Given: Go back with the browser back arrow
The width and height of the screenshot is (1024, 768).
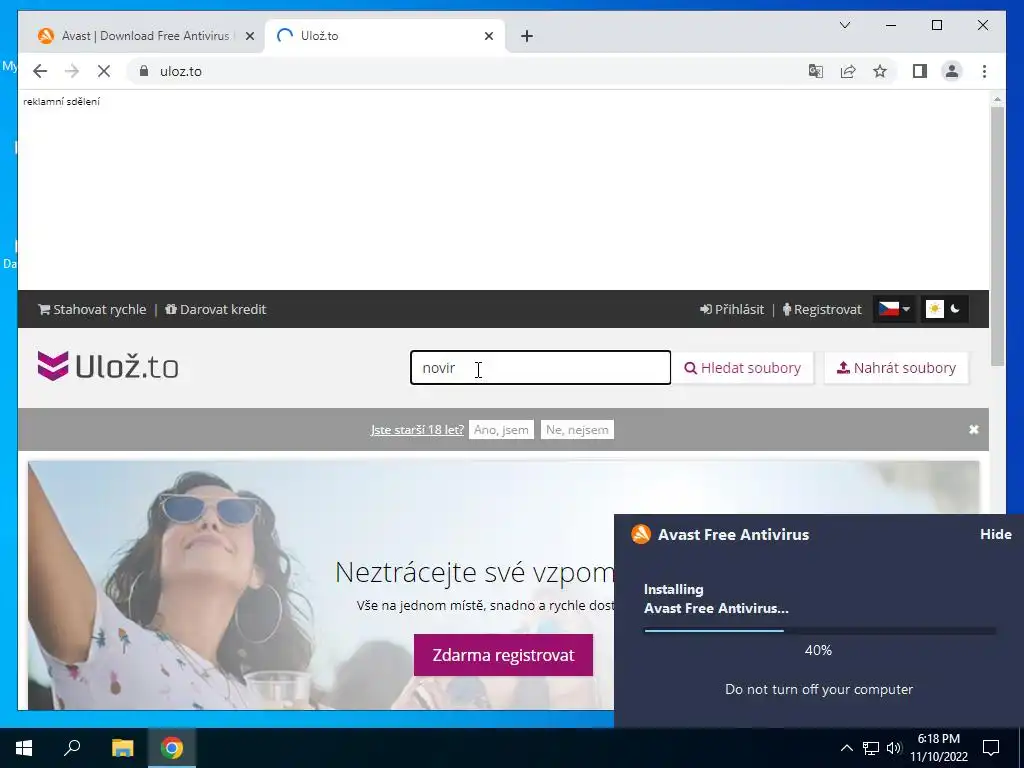Looking at the screenshot, I should 40,71.
